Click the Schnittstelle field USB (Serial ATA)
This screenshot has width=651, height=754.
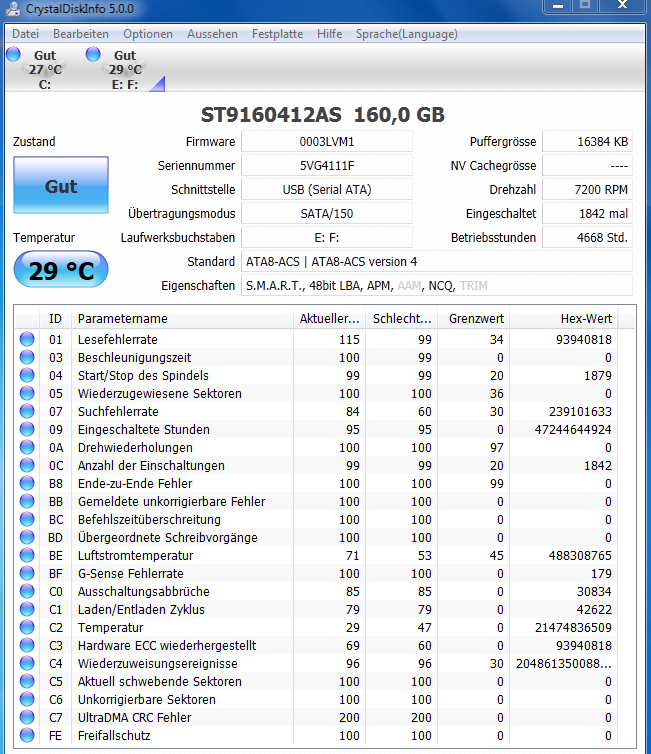click(327, 189)
